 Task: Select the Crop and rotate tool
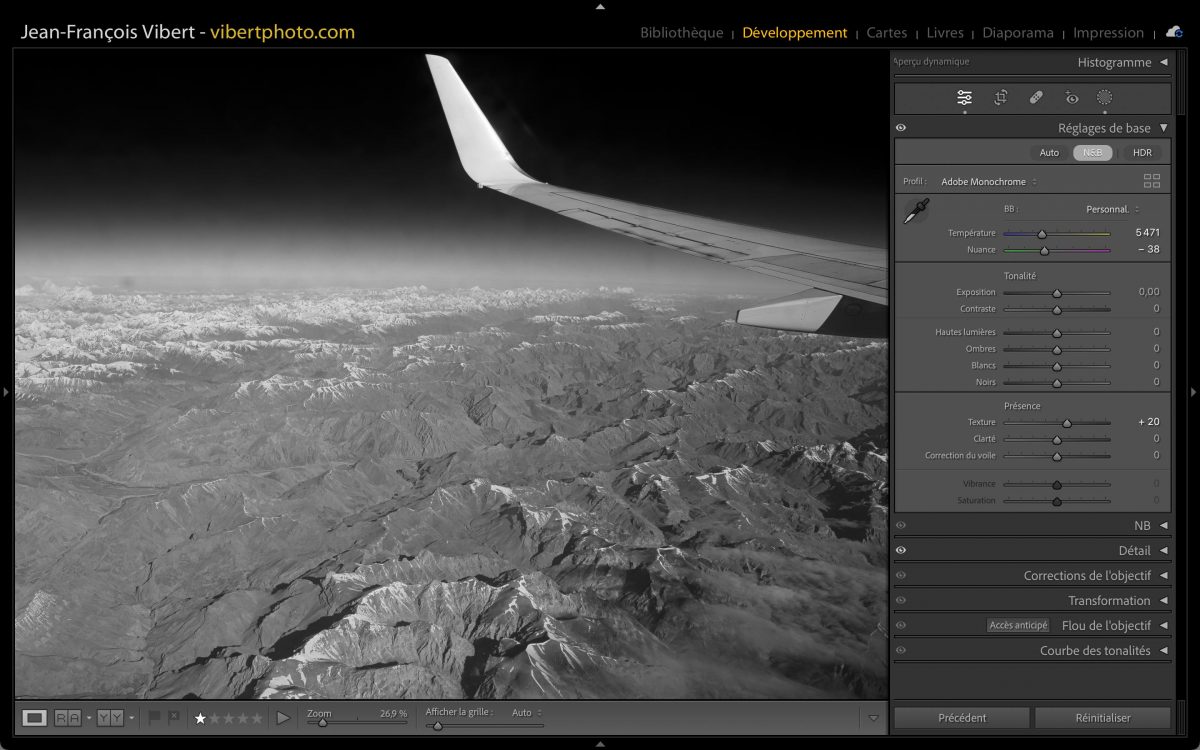pyautogui.click(x=1000, y=97)
